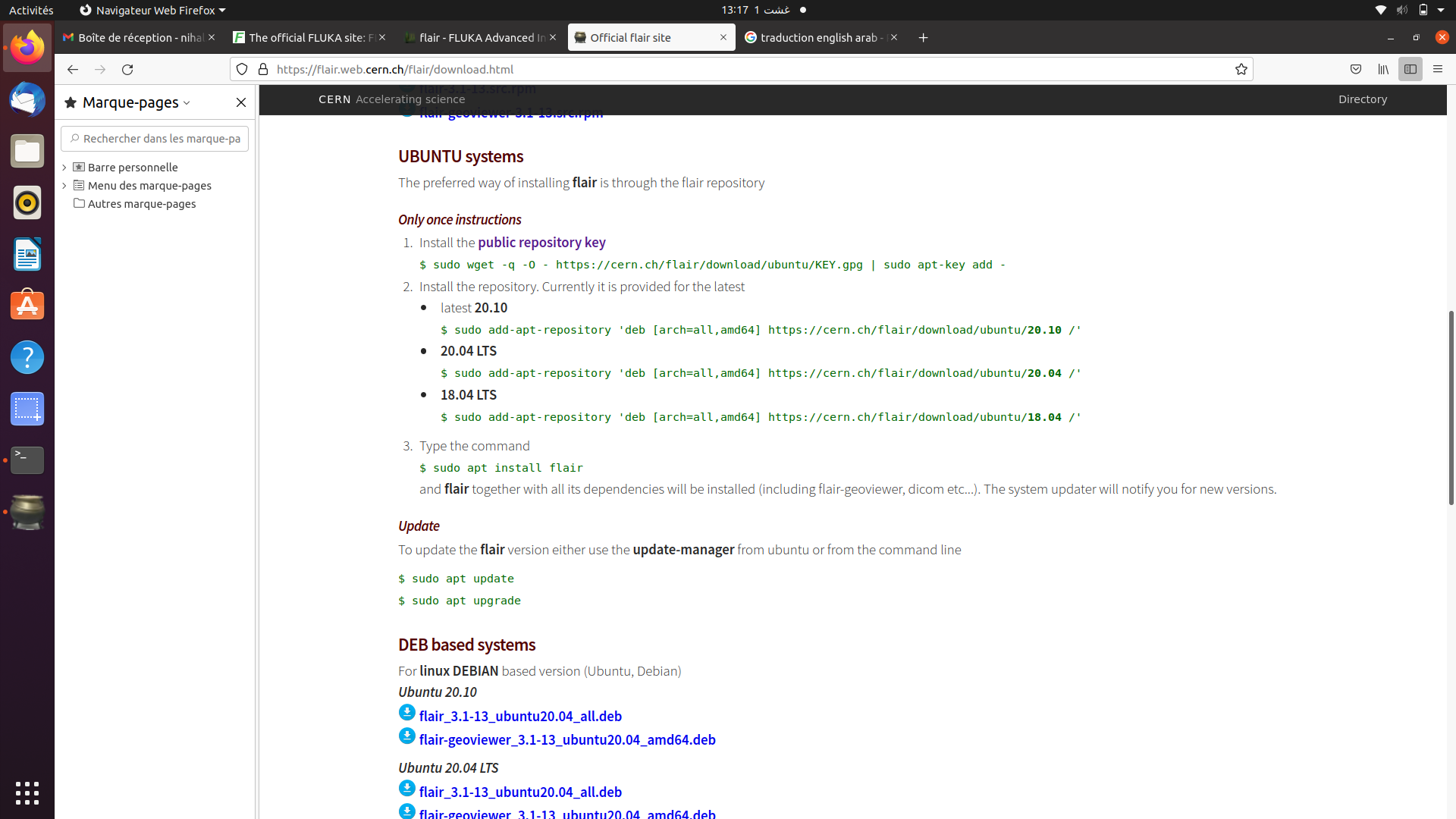Image resolution: width=1456 pixels, height=819 pixels.
Task: Open a new browser tab
Action: [x=923, y=37]
